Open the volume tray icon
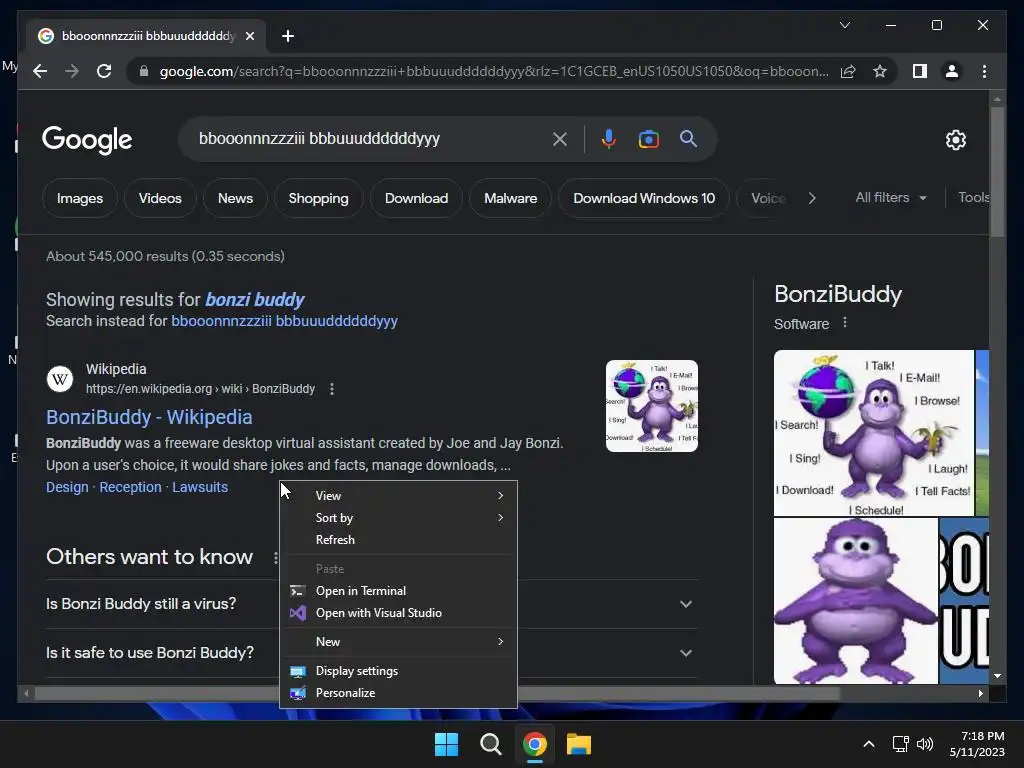Viewport: 1024px width, 768px height. (925, 744)
